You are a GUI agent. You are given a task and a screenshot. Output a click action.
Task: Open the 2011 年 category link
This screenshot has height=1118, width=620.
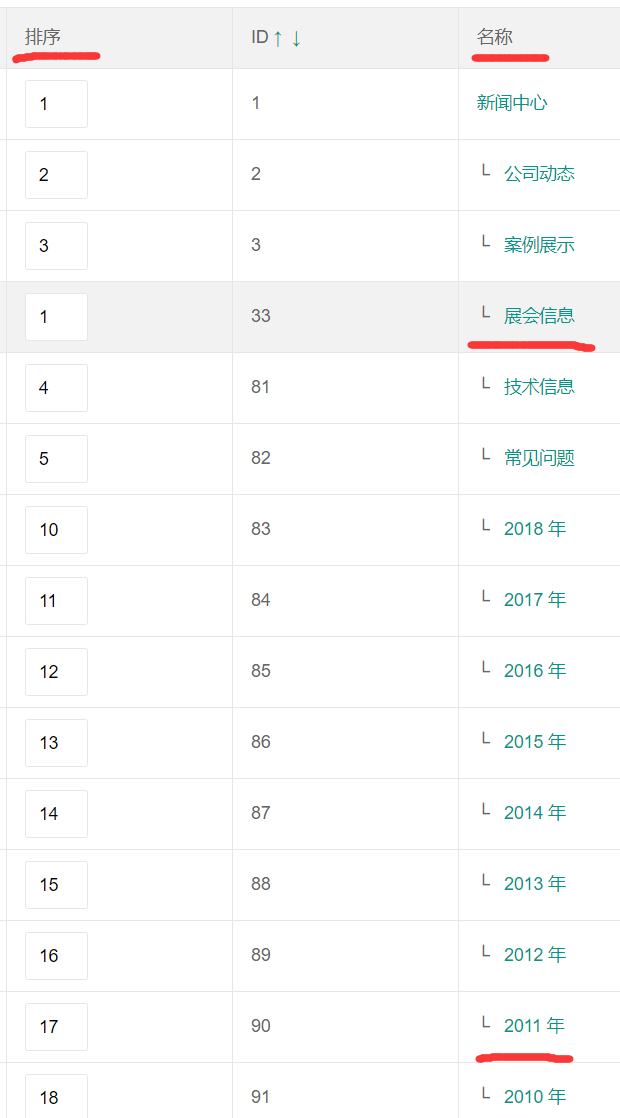pyautogui.click(x=534, y=1026)
